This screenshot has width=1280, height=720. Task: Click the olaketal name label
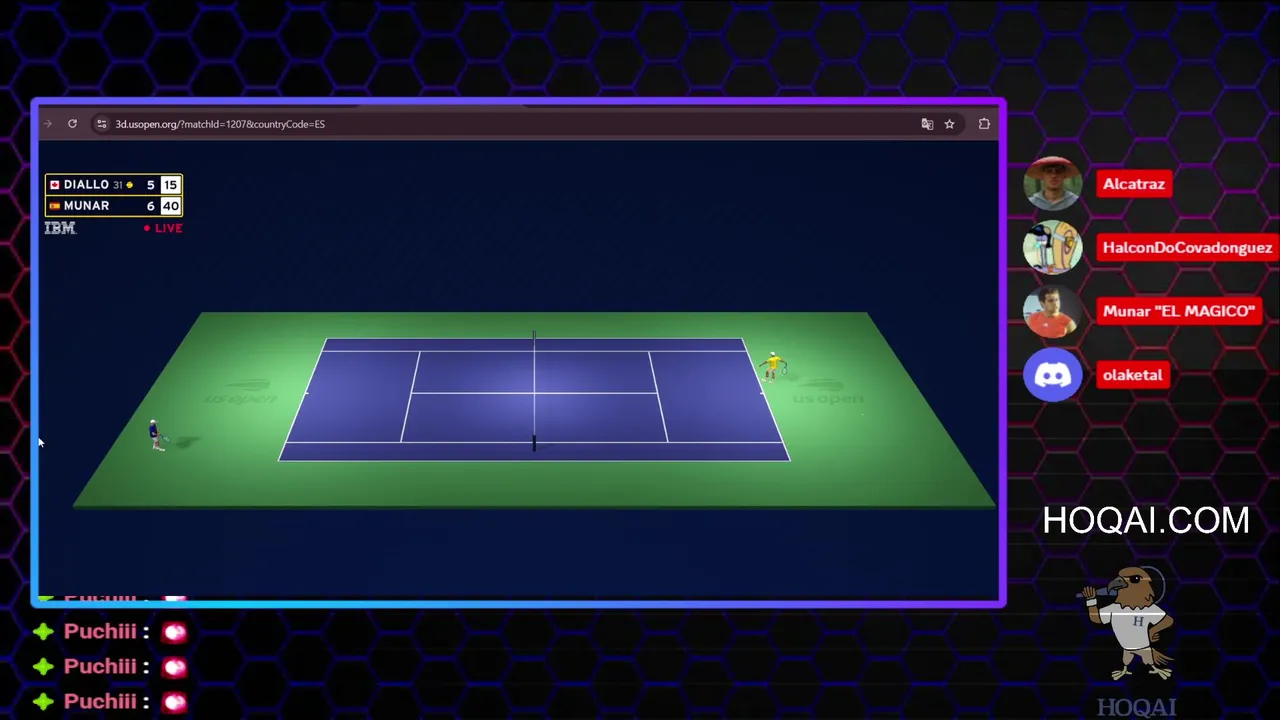point(1133,375)
